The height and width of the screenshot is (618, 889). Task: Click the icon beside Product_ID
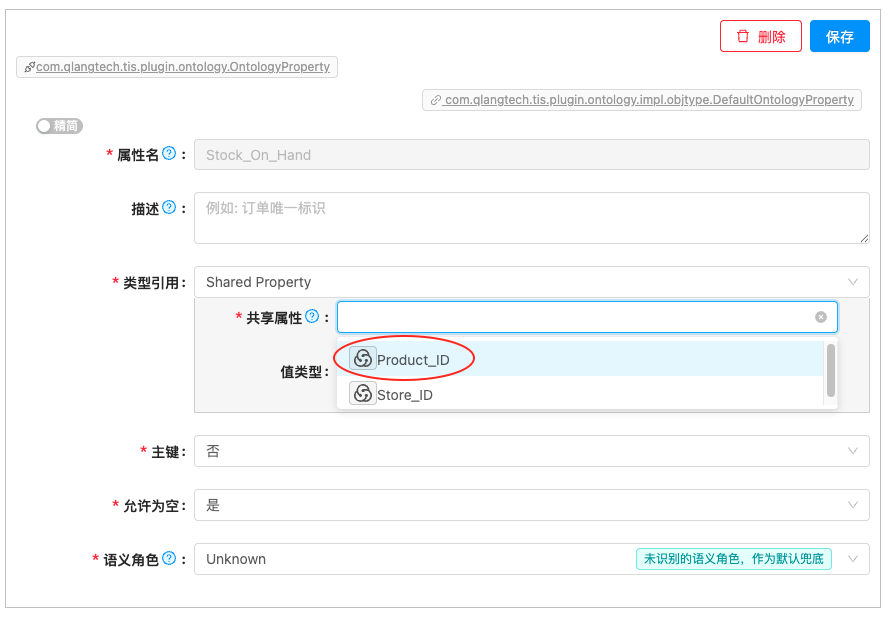(x=363, y=358)
